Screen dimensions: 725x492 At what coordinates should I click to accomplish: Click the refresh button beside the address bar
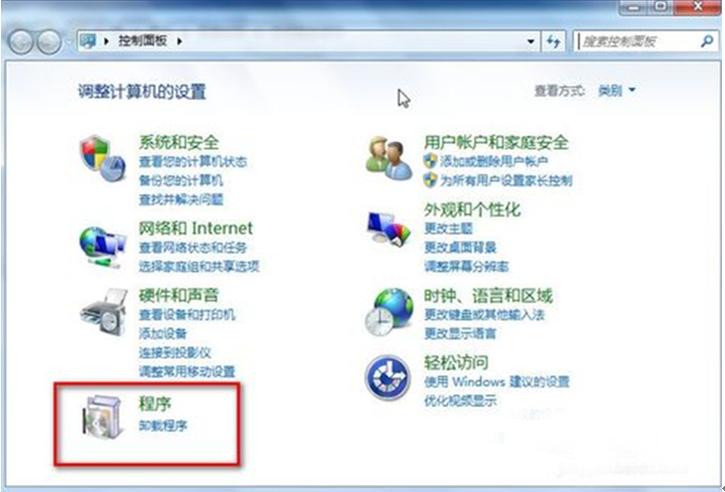553,42
